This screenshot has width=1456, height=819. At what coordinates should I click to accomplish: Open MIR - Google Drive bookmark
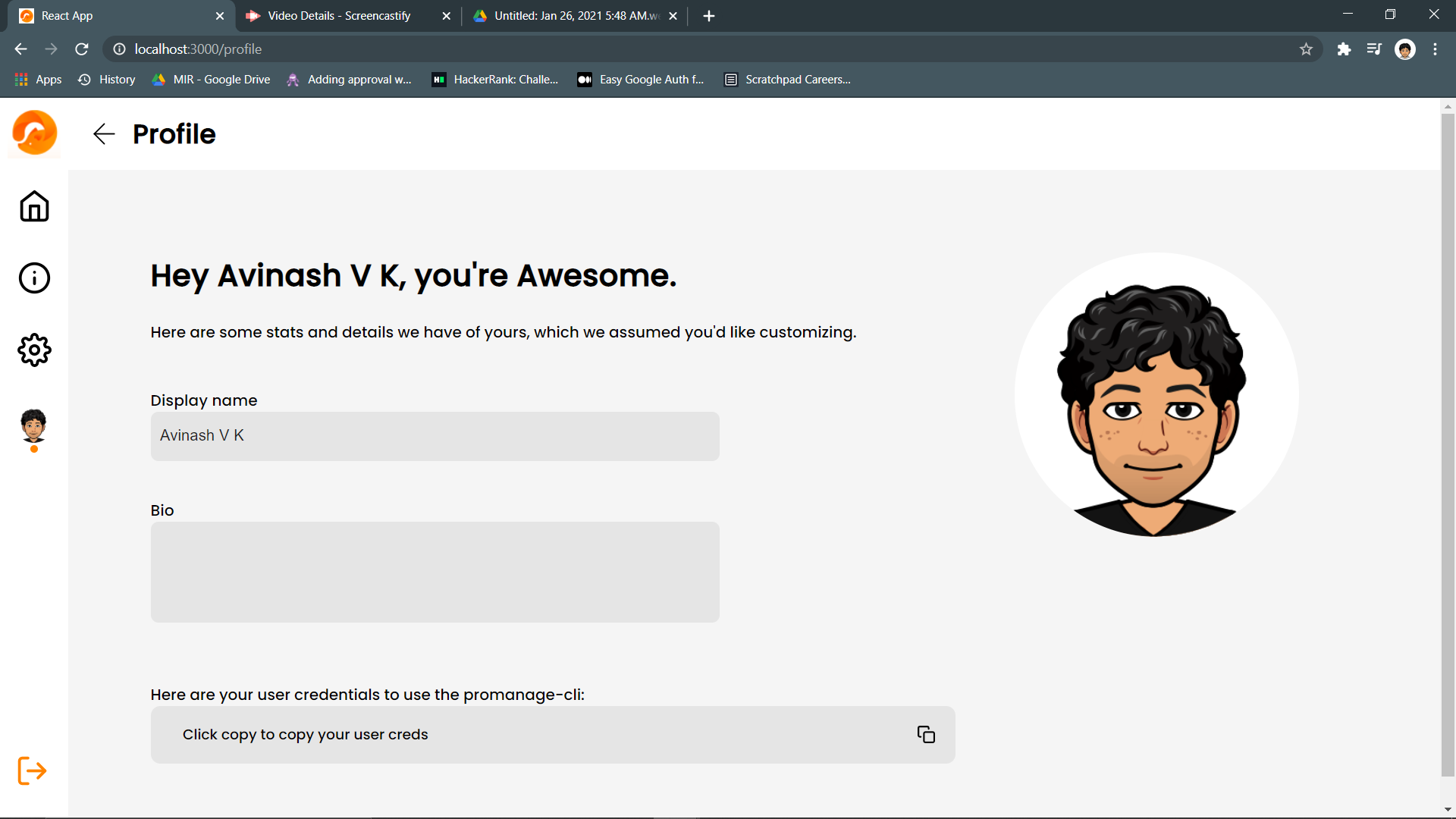(x=212, y=80)
